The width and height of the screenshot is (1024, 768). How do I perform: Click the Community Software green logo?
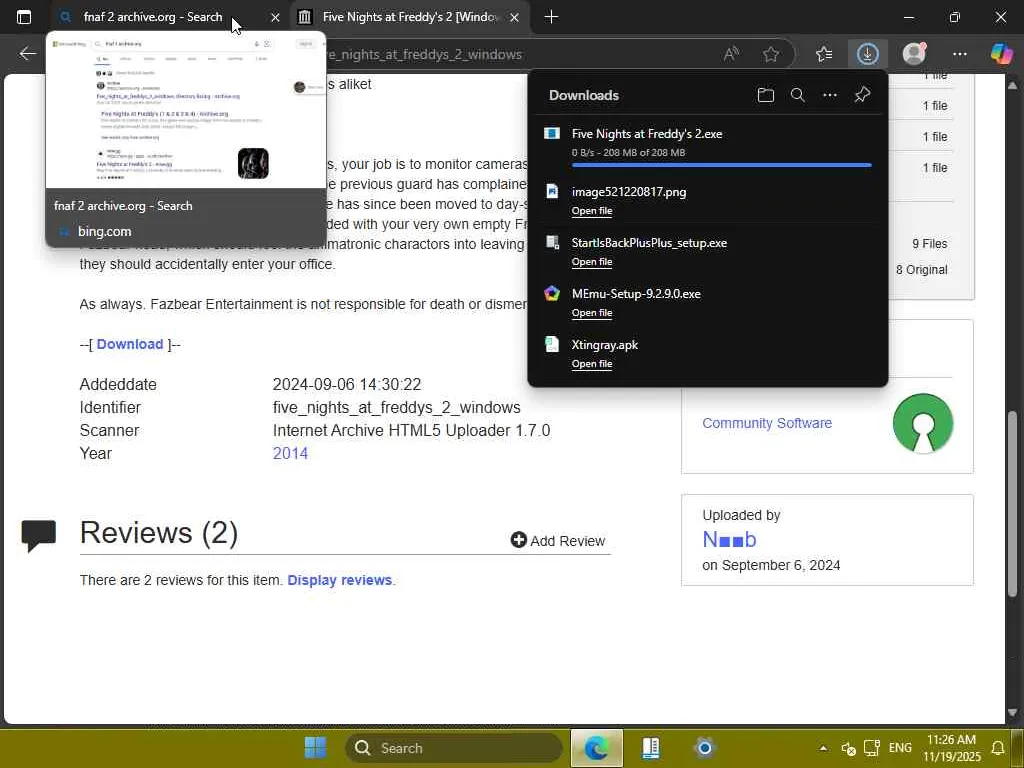tap(922, 423)
